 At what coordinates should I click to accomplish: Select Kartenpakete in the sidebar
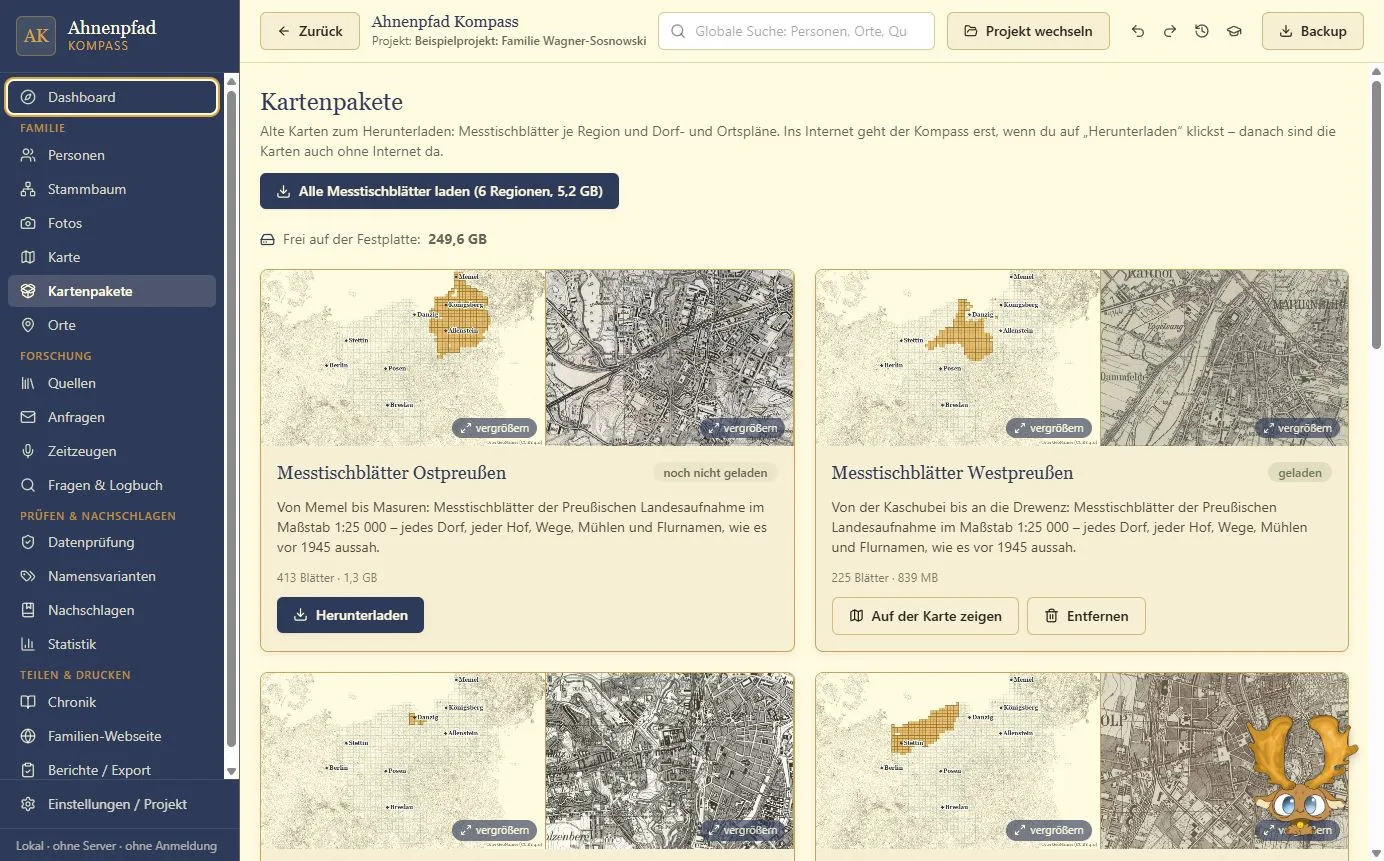click(112, 291)
